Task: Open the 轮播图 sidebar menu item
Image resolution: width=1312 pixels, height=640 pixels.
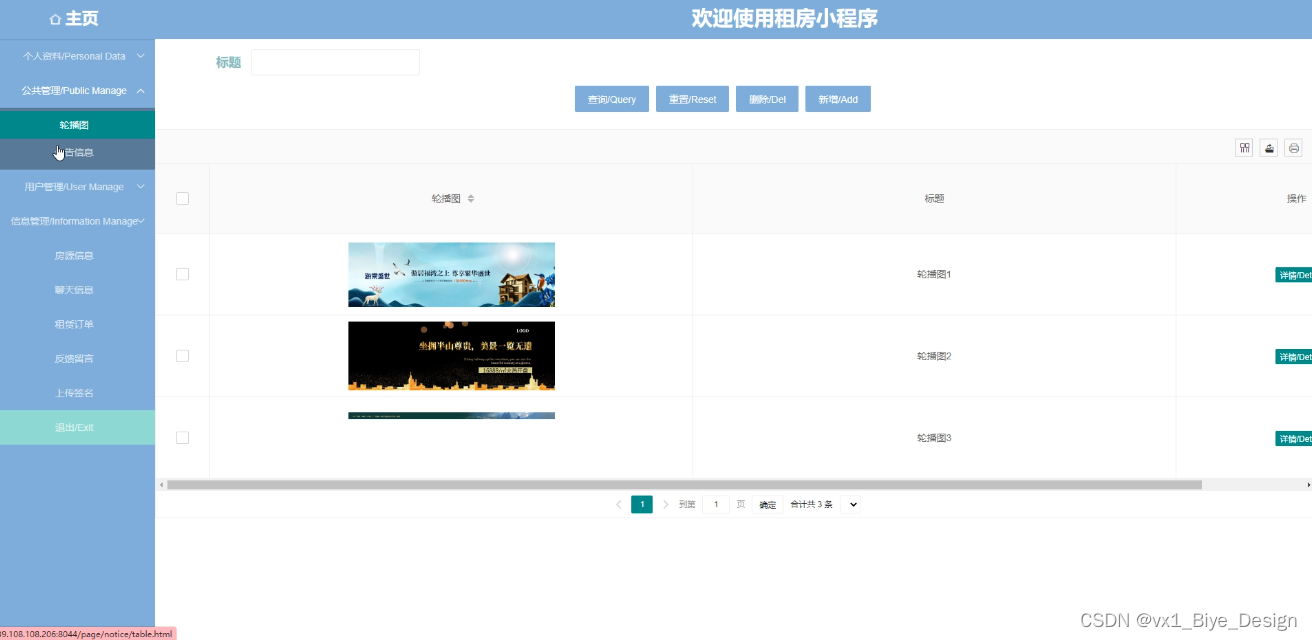Action: (75, 124)
